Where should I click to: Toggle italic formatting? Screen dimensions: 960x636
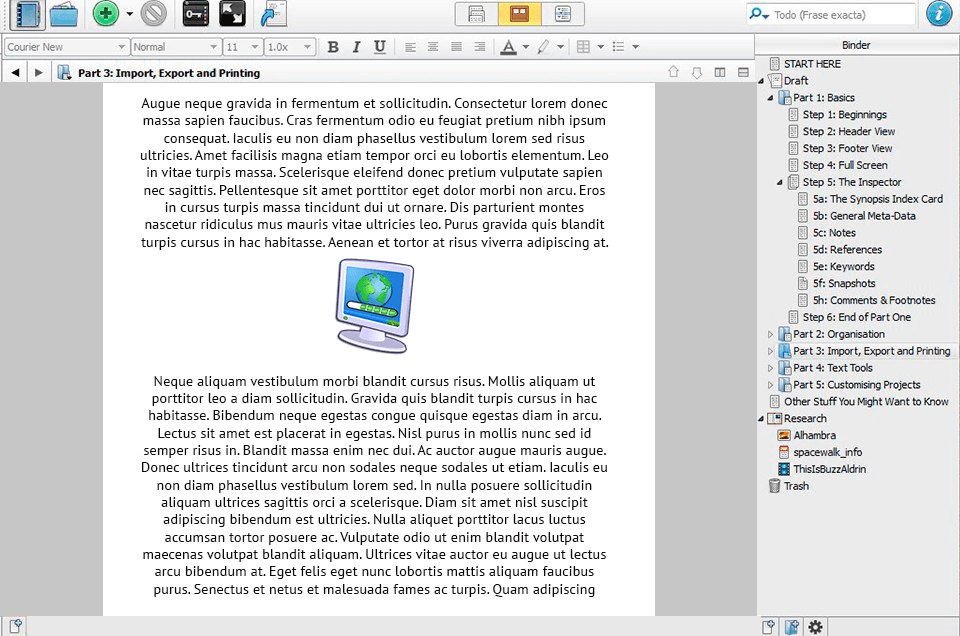click(x=356, y=47)
